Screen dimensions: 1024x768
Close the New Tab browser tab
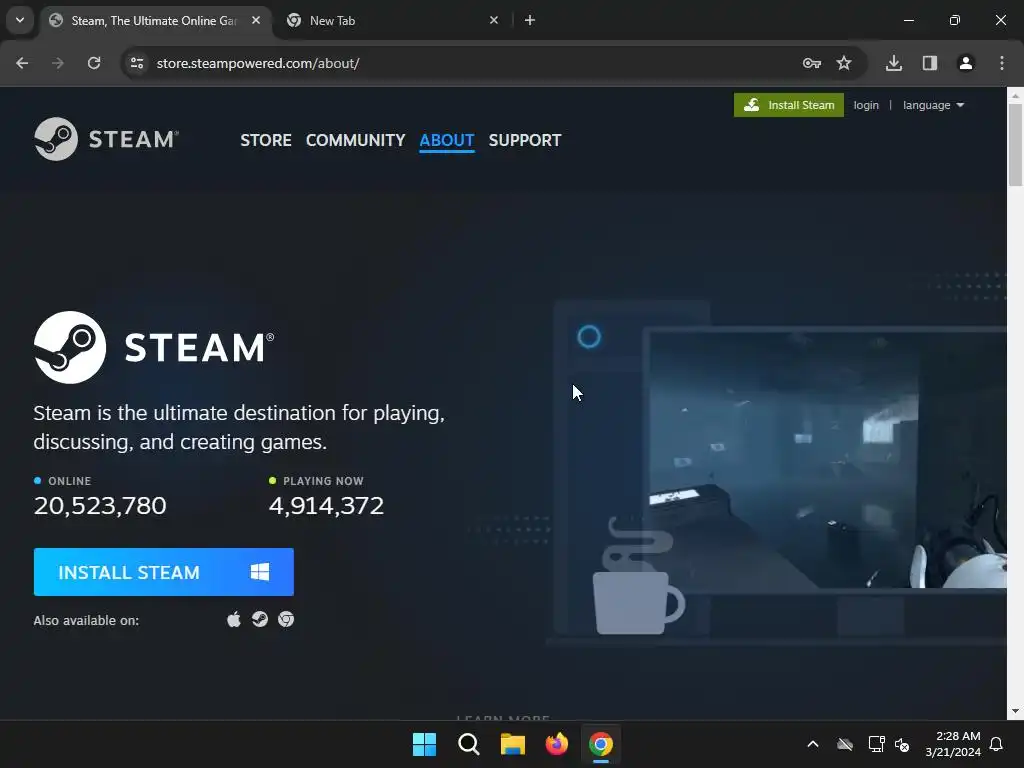click(494, 20)
